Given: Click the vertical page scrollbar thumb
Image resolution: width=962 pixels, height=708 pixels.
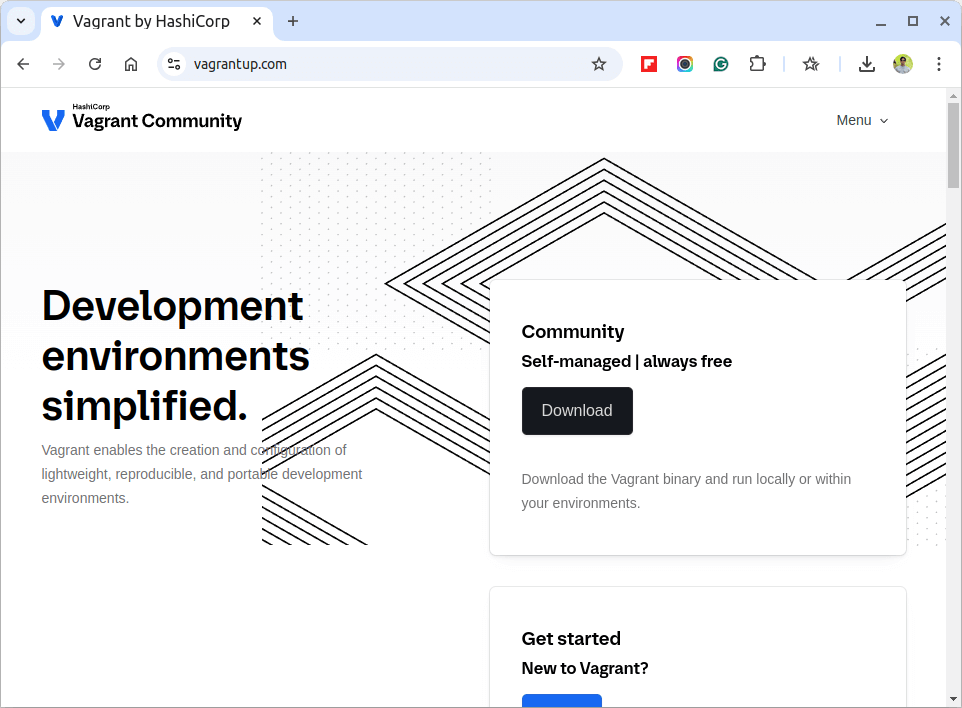Looking at the screenshot, I should tap(953, 145).
